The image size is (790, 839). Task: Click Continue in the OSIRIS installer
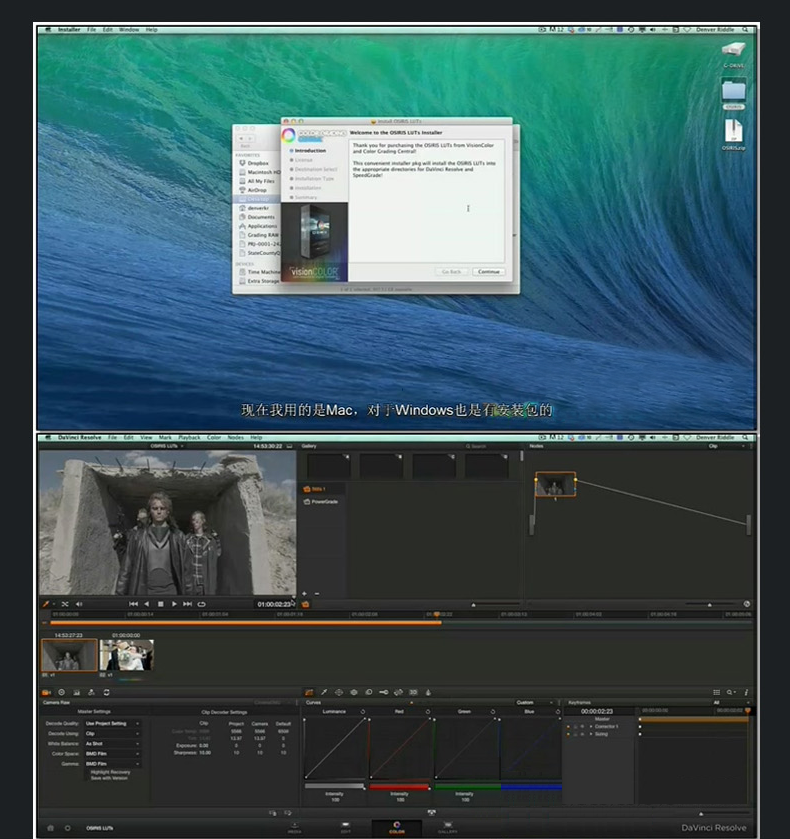tap(488, 272)
